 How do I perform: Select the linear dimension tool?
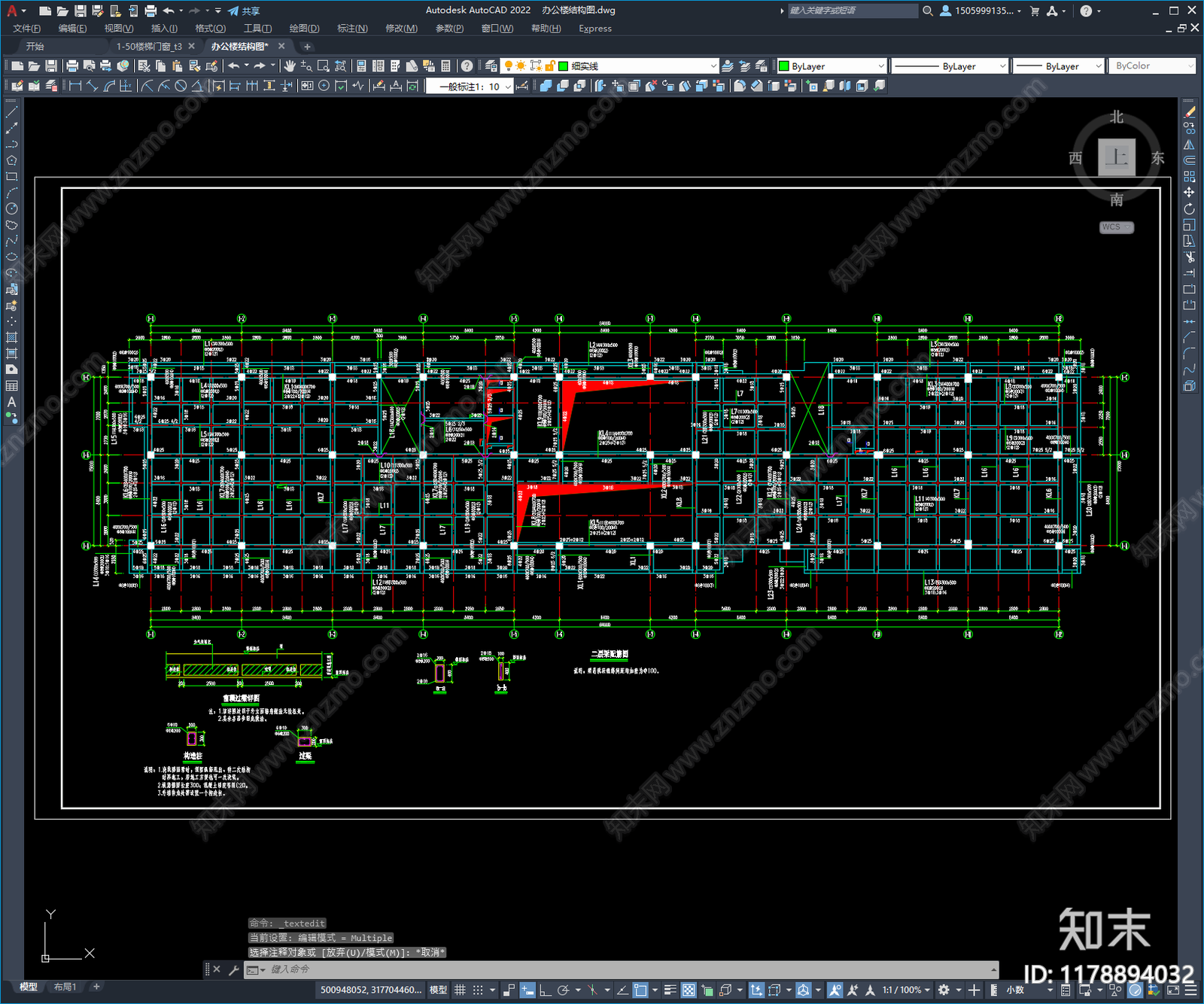pos(74,86)
